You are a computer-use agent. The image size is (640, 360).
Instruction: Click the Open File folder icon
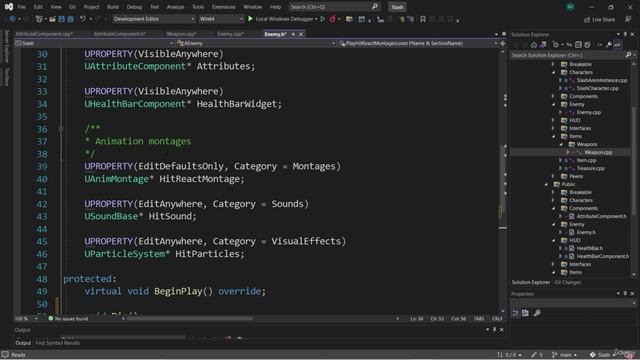tap(52, 19)
